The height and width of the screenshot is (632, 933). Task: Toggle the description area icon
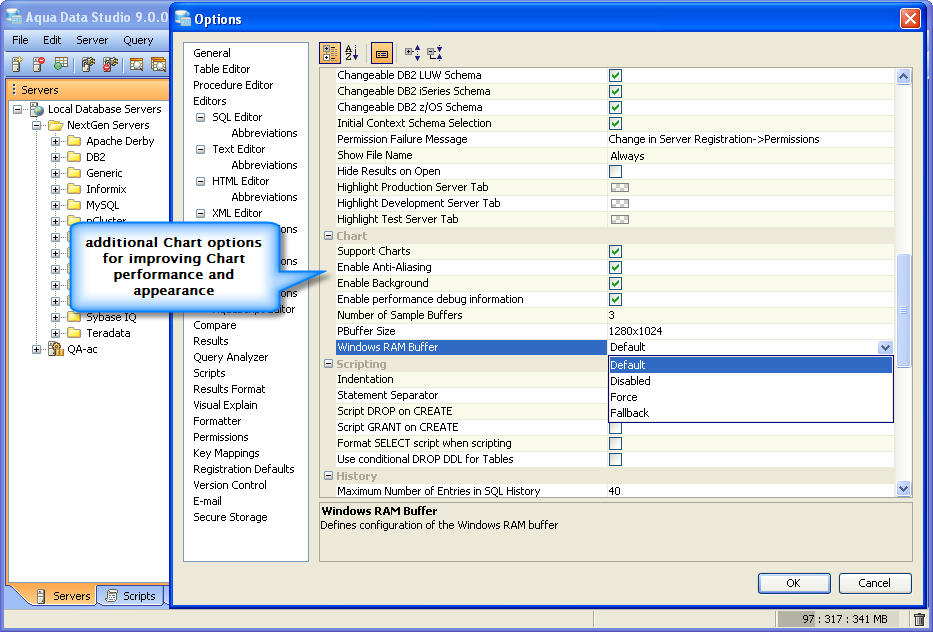tap(381, 53)
